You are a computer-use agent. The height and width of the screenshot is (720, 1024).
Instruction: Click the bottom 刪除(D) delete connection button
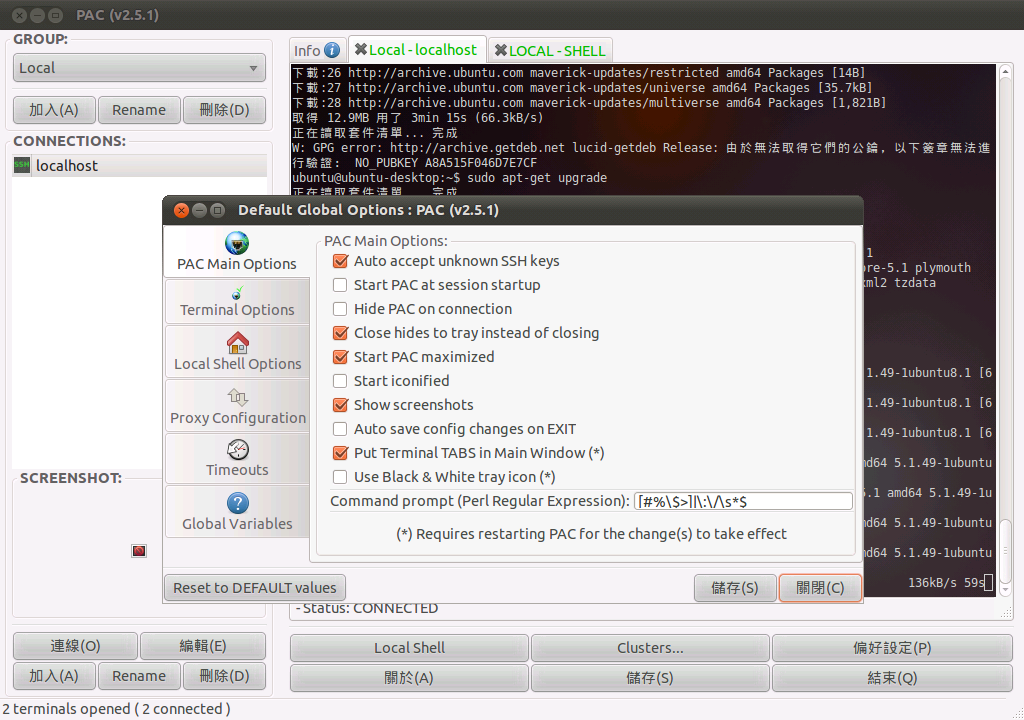225,676
